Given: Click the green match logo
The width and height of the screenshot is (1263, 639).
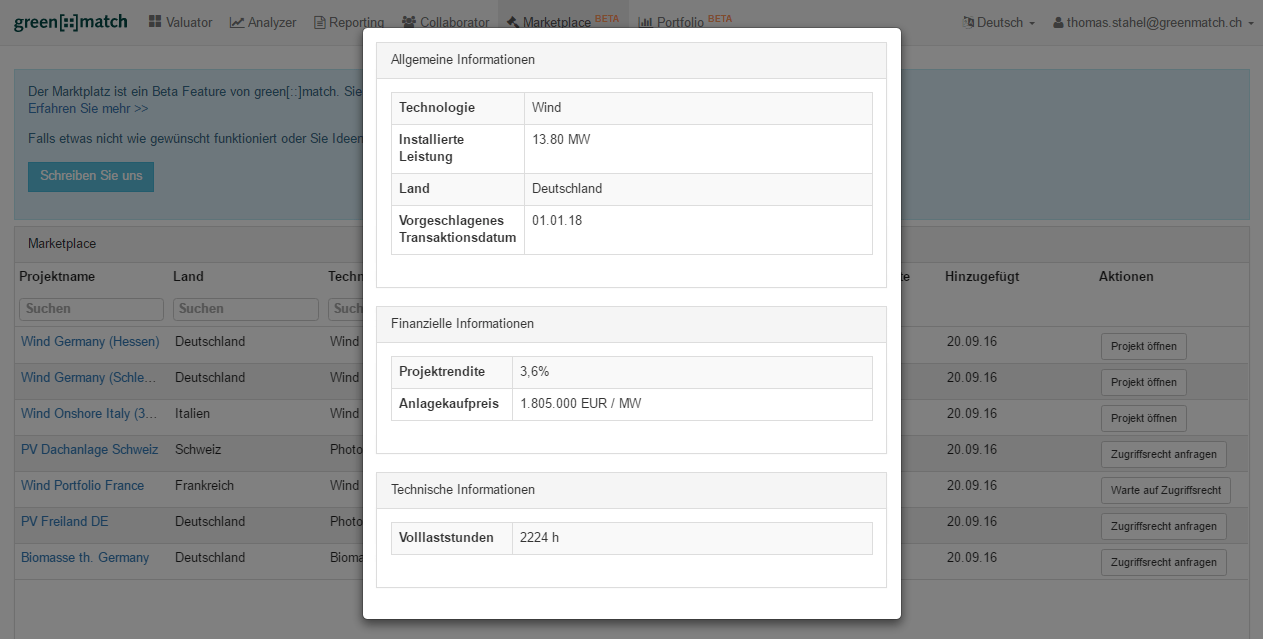Looking at the screenshot, I should coord(70,22).
